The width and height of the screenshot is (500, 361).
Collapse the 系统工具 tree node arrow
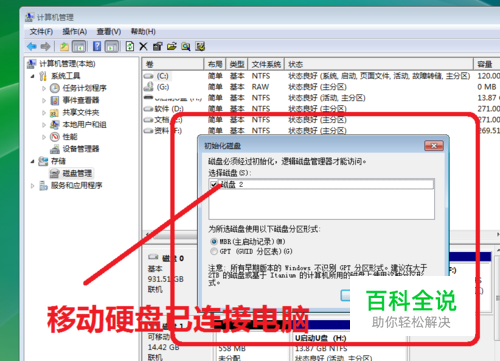[x=32, y=76]
